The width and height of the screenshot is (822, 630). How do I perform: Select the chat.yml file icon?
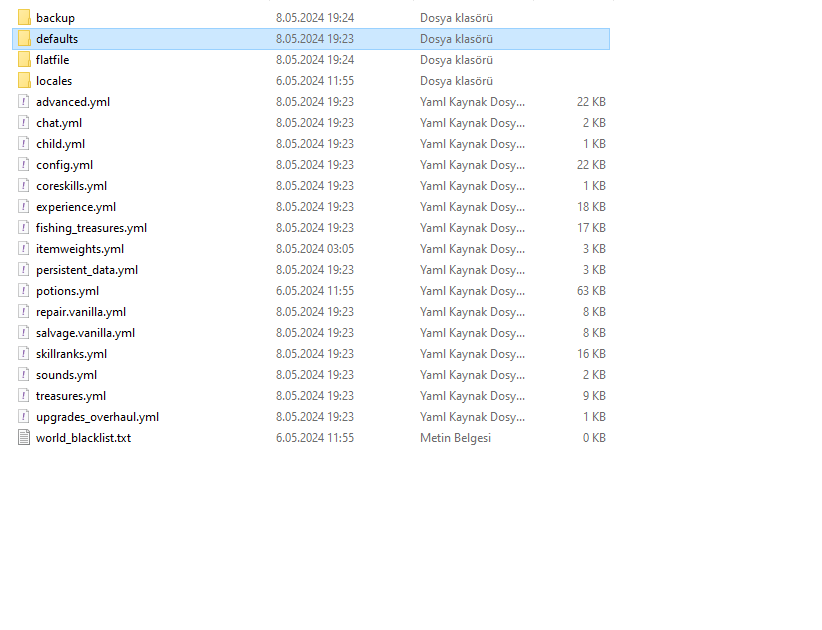click(x=24, y=123)
